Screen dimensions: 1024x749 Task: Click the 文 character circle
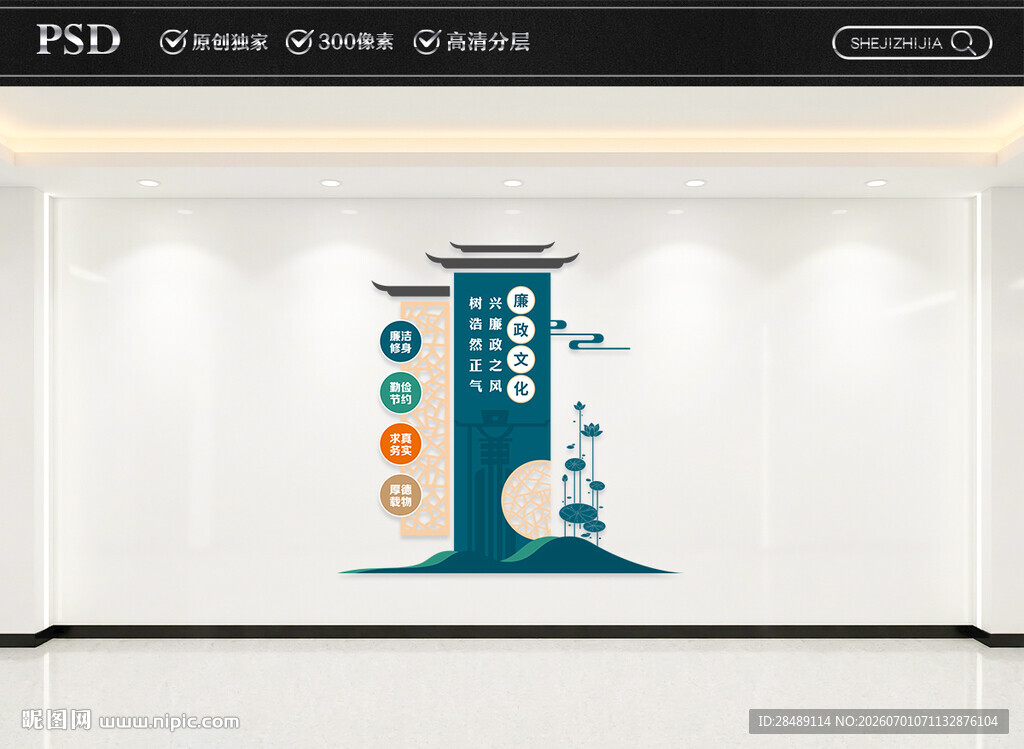[x=520, y=359]
